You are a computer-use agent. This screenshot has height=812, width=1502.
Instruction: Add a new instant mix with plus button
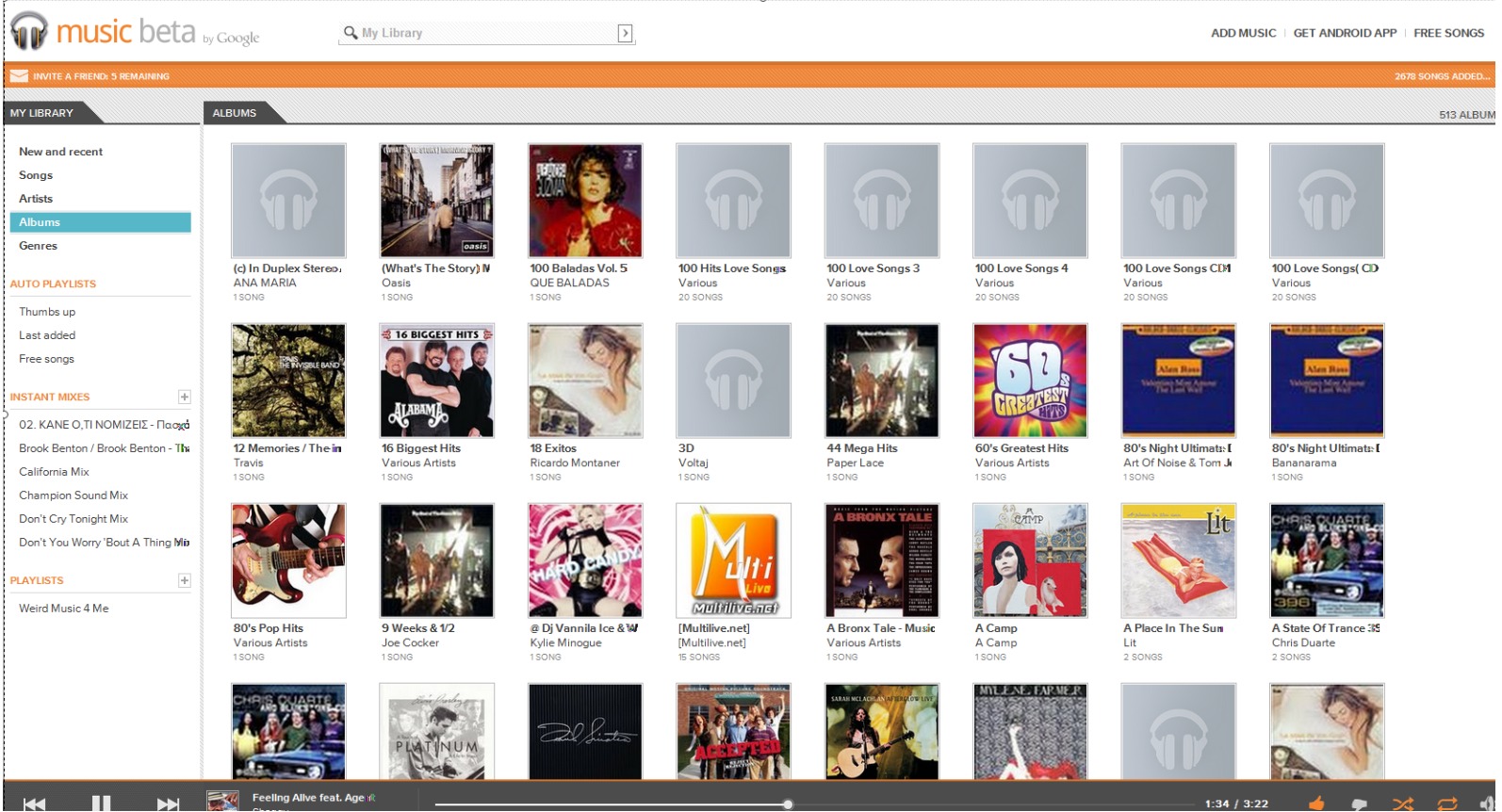pos(185,397)
